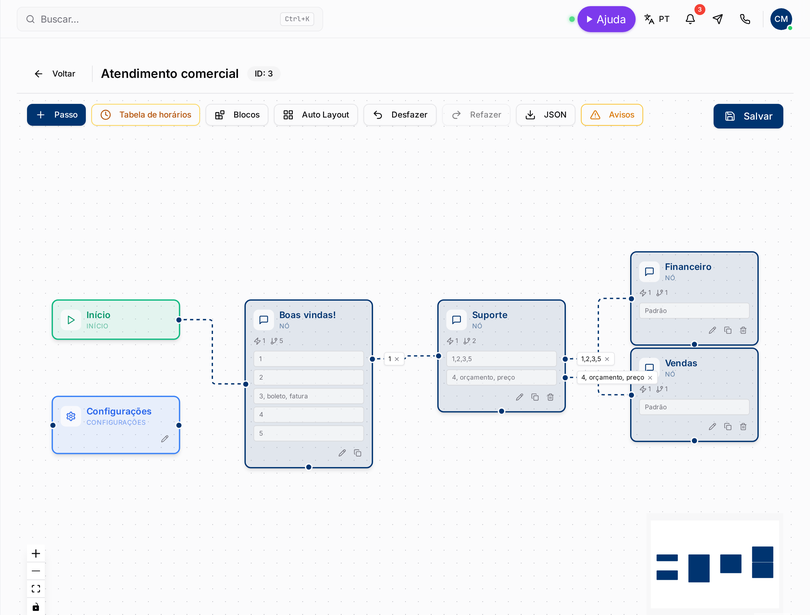Apply Auto Layout to the flow

316,115
